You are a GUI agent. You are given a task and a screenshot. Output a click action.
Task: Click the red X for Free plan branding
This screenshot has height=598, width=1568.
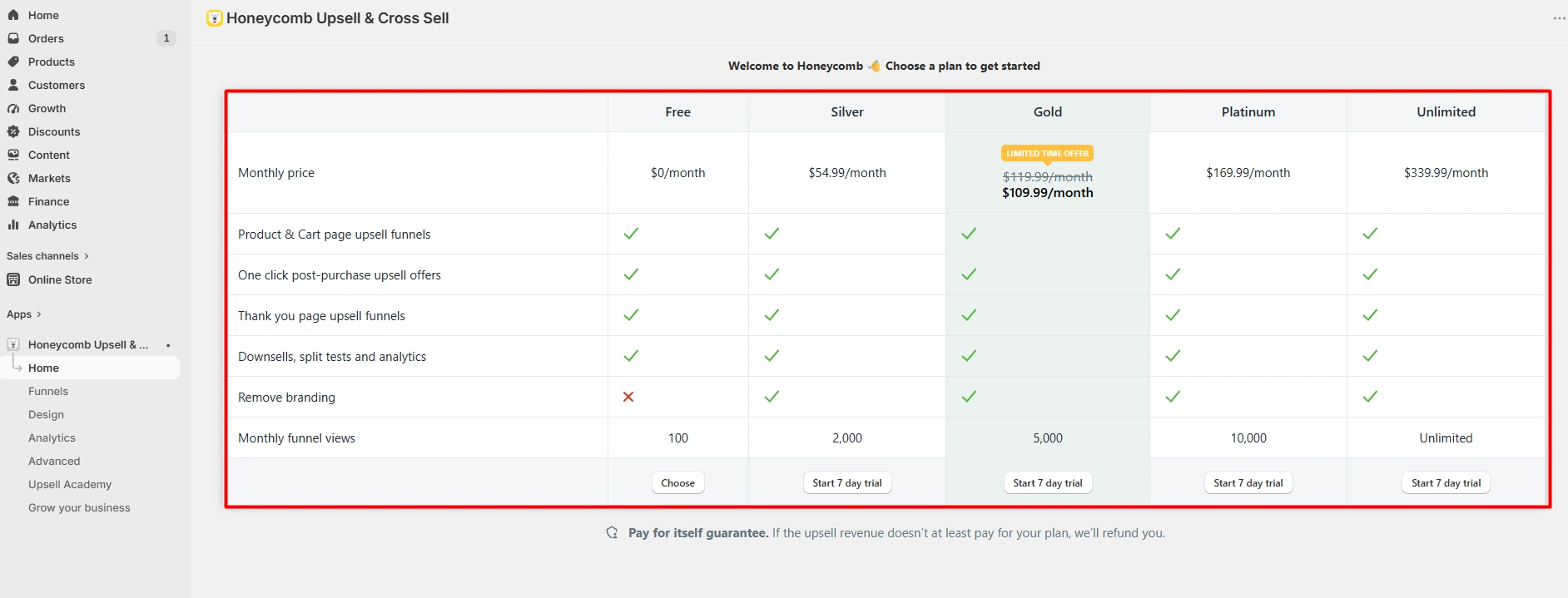click(628, 397)
